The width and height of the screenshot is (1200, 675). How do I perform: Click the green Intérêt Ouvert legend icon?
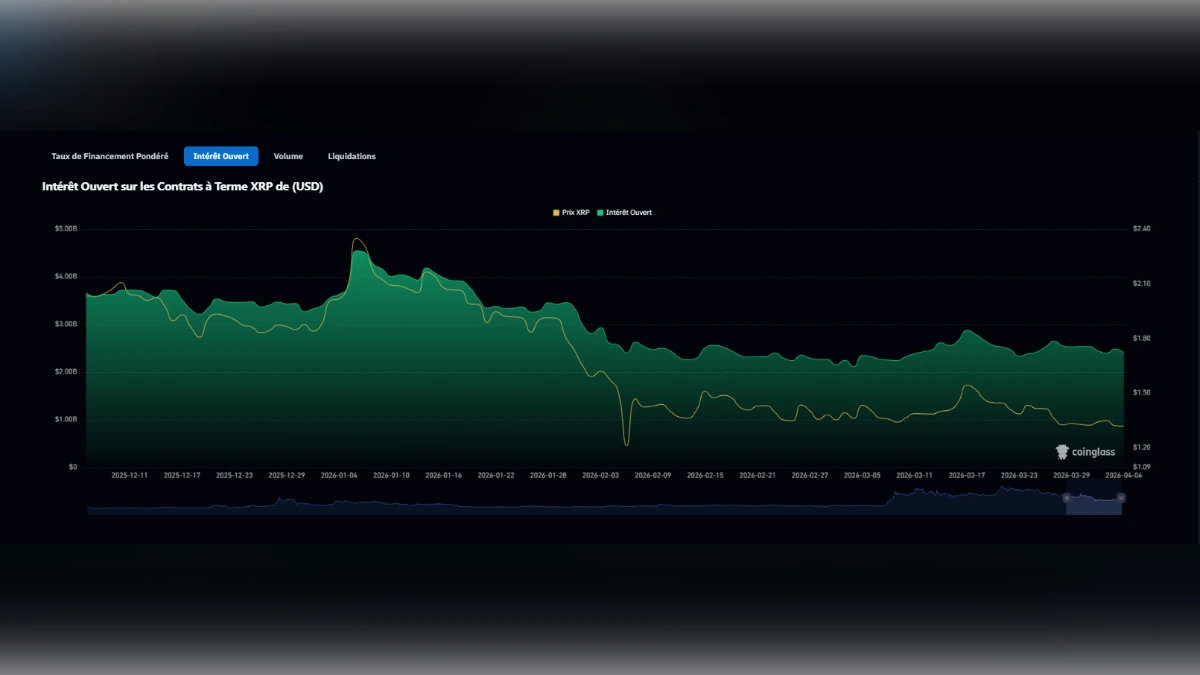pos(600,212)
